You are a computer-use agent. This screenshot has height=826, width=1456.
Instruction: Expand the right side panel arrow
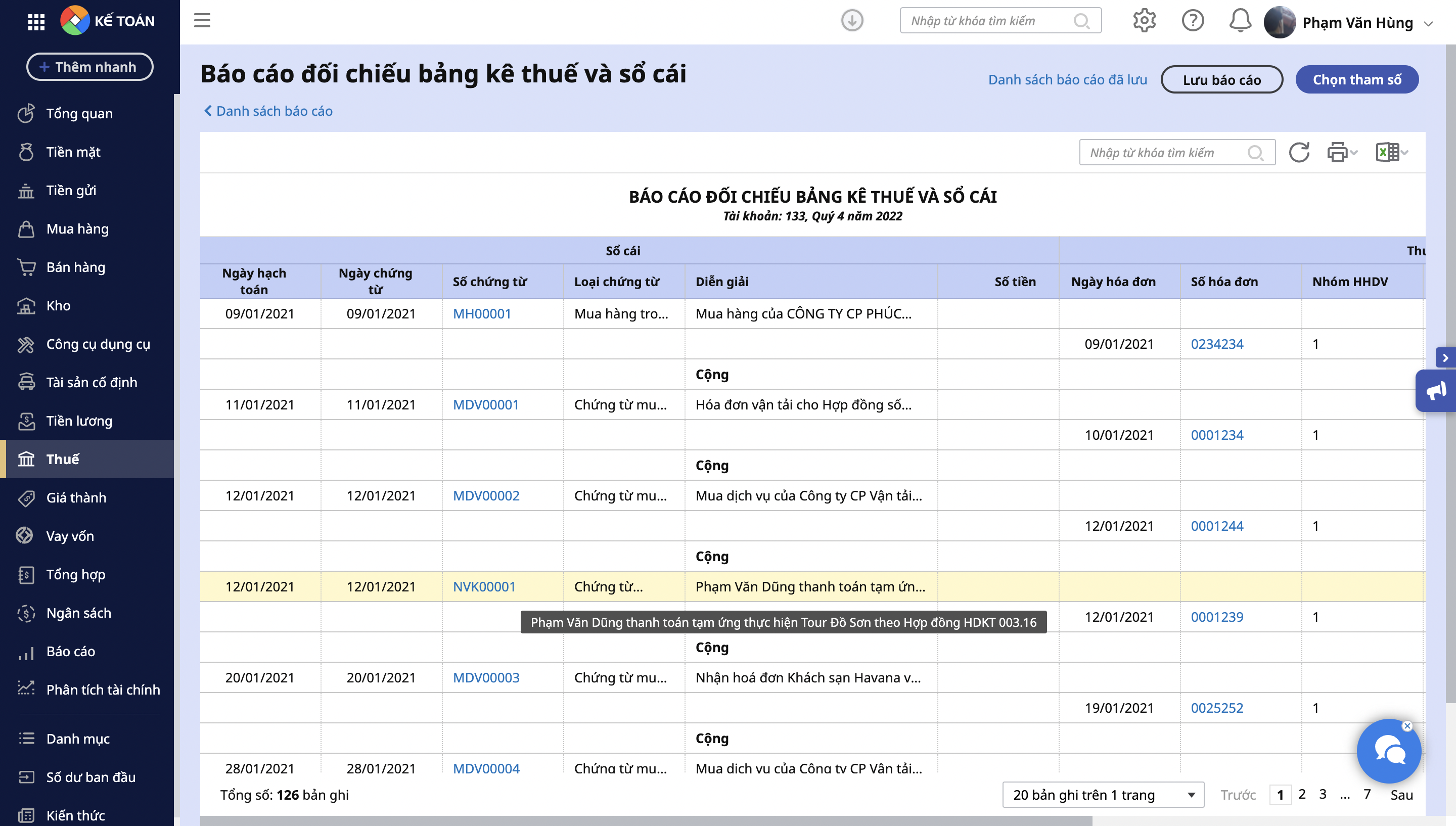coord(1445,358)
